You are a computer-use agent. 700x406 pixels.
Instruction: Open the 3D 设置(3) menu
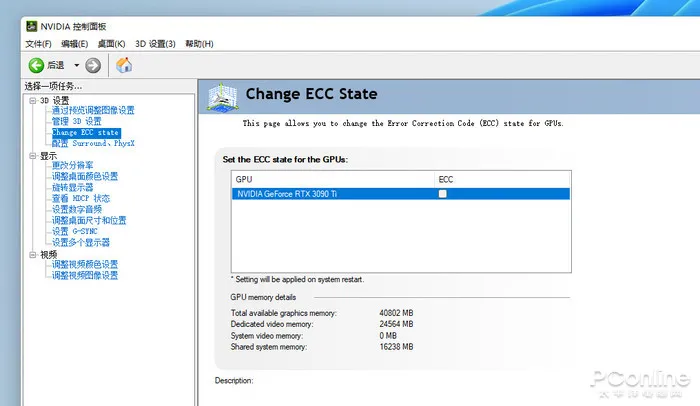point(155,44)
